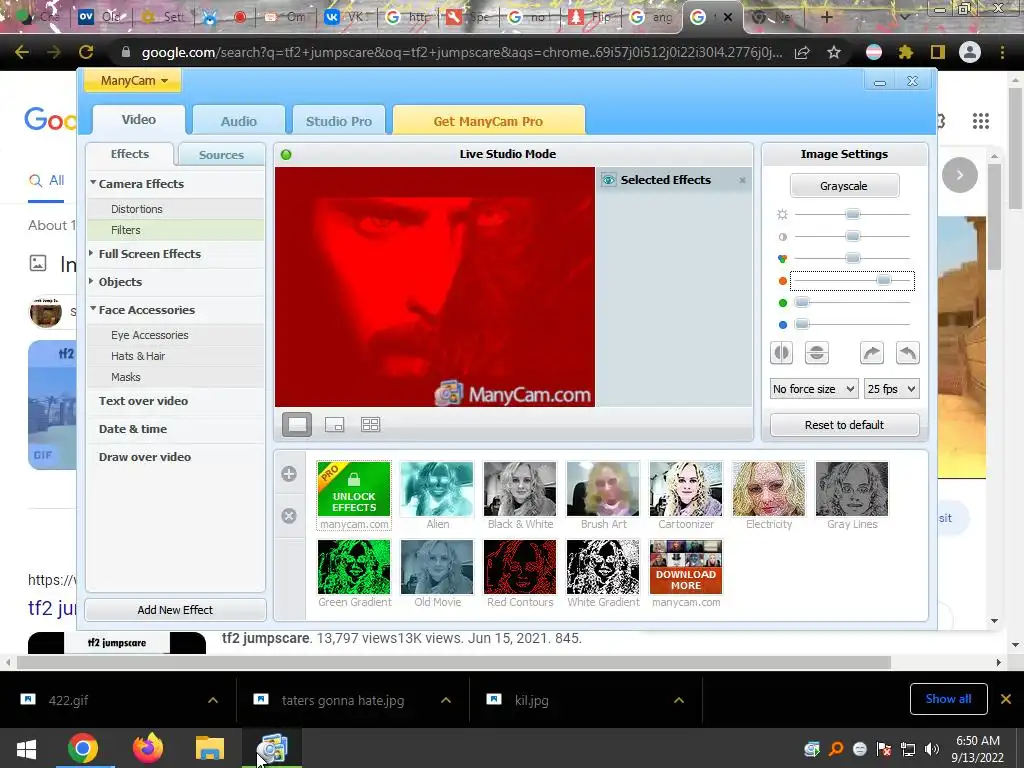Switch to the Studio Pro tab

338,121
